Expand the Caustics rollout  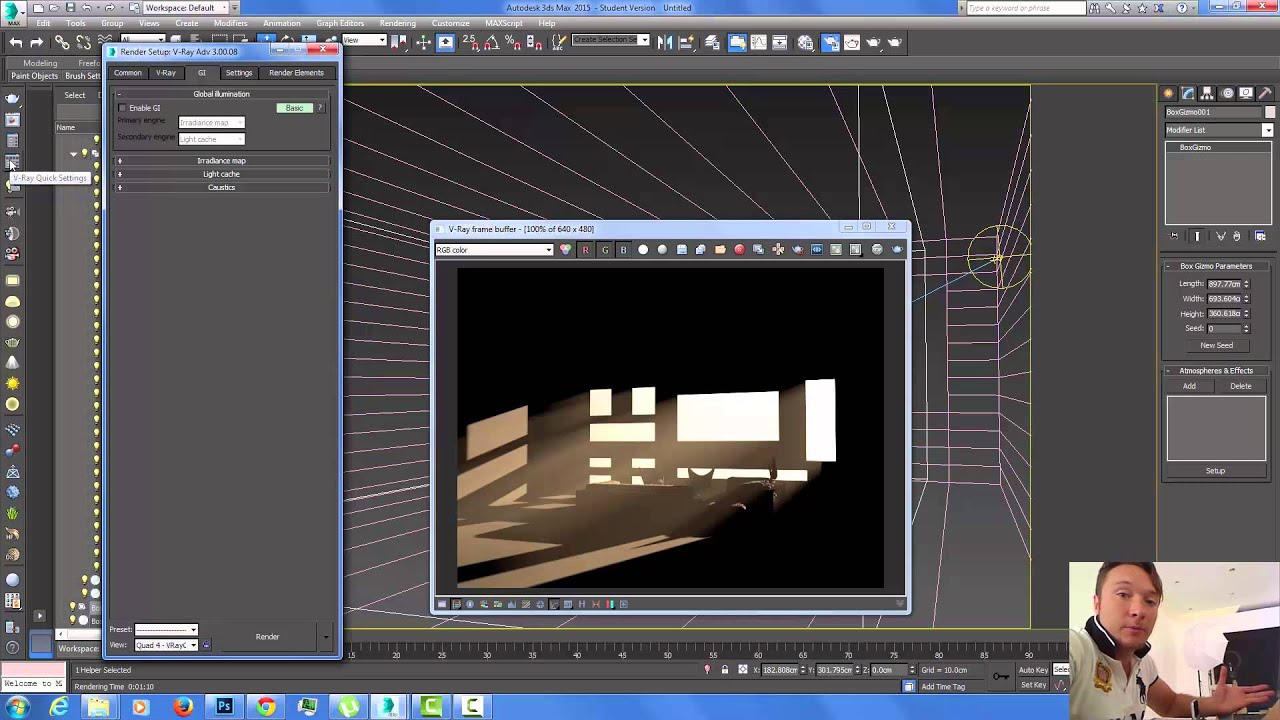(221, 188)
